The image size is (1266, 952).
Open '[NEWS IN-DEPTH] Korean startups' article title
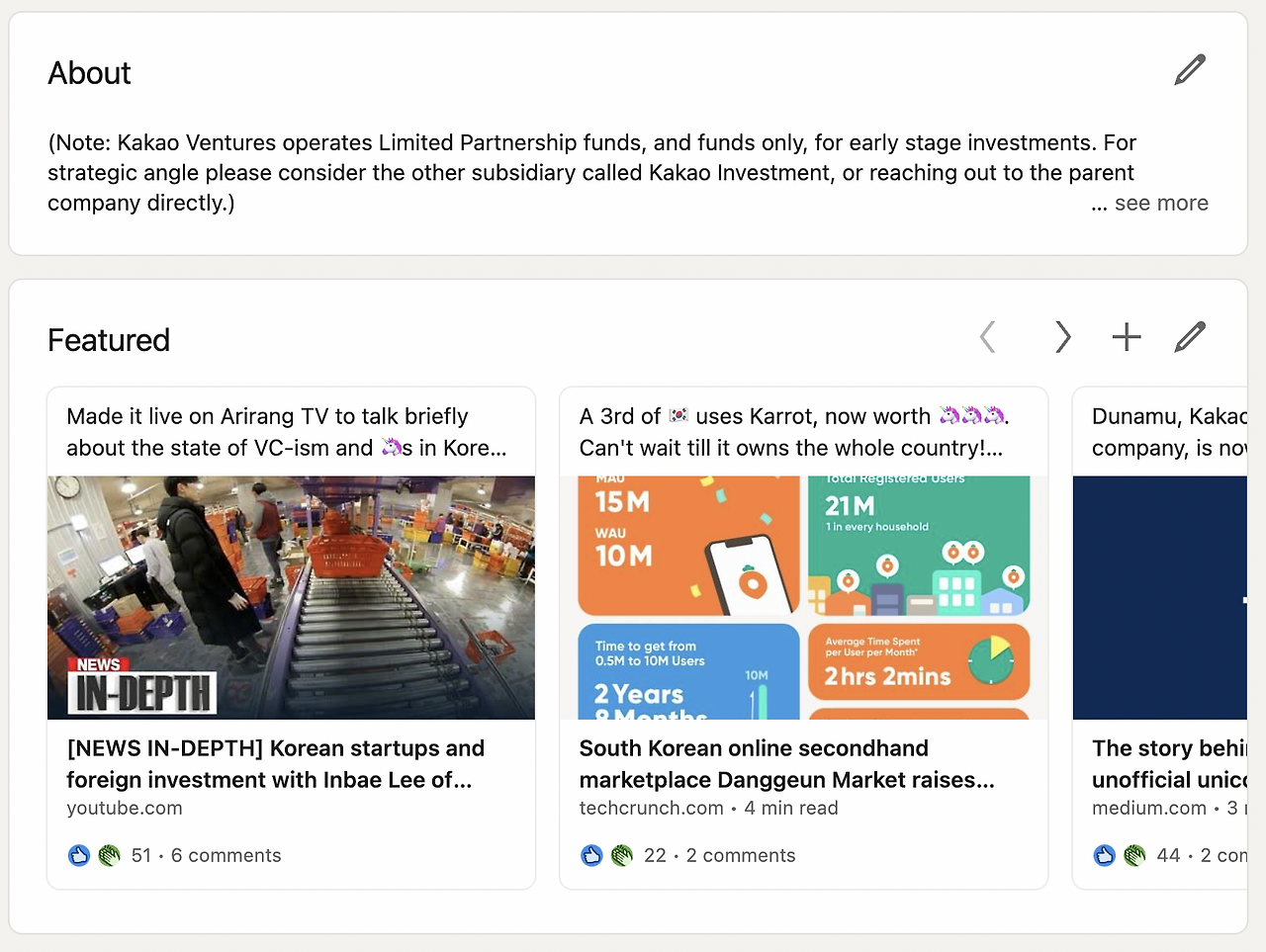click(x=275, y=764)
